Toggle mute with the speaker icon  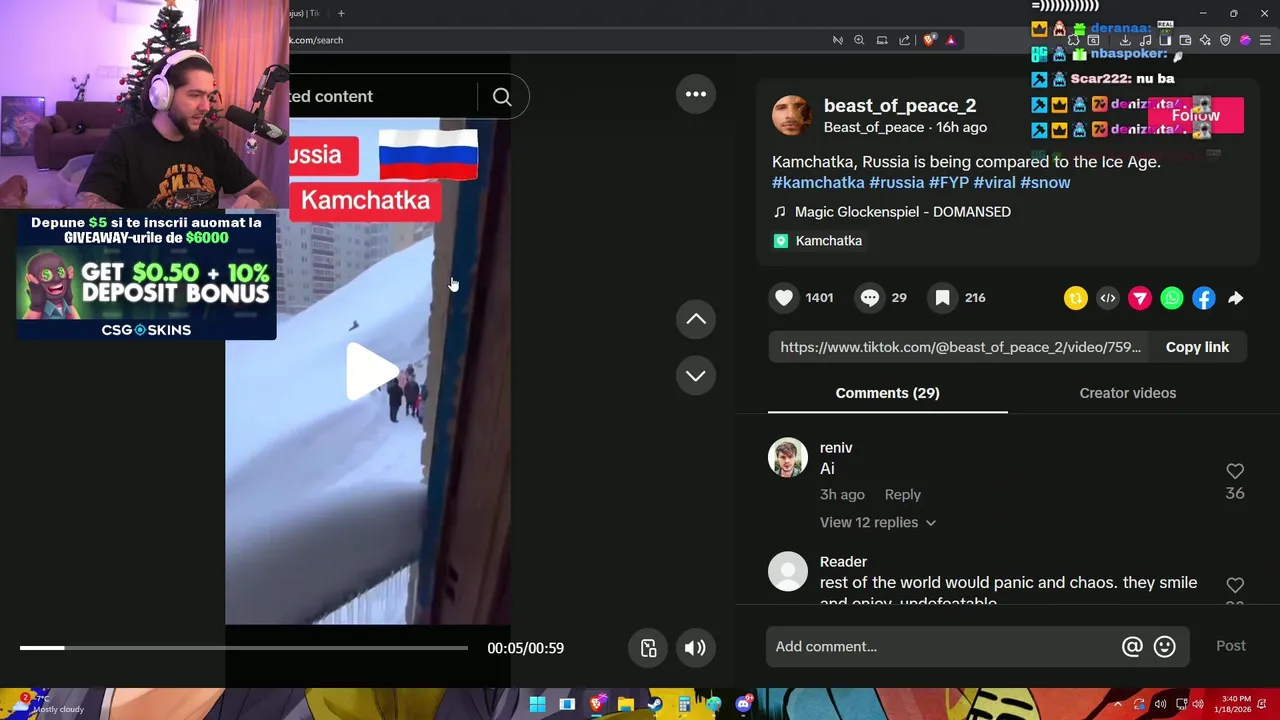click(695, 648)
